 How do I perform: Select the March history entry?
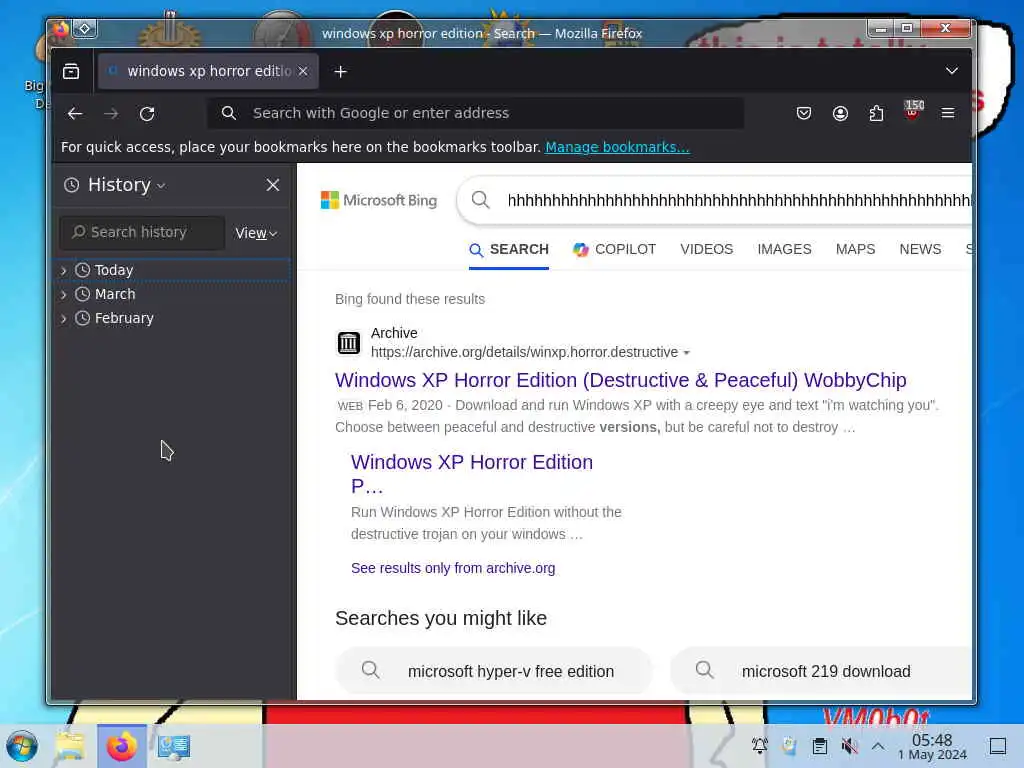(173, 295)
